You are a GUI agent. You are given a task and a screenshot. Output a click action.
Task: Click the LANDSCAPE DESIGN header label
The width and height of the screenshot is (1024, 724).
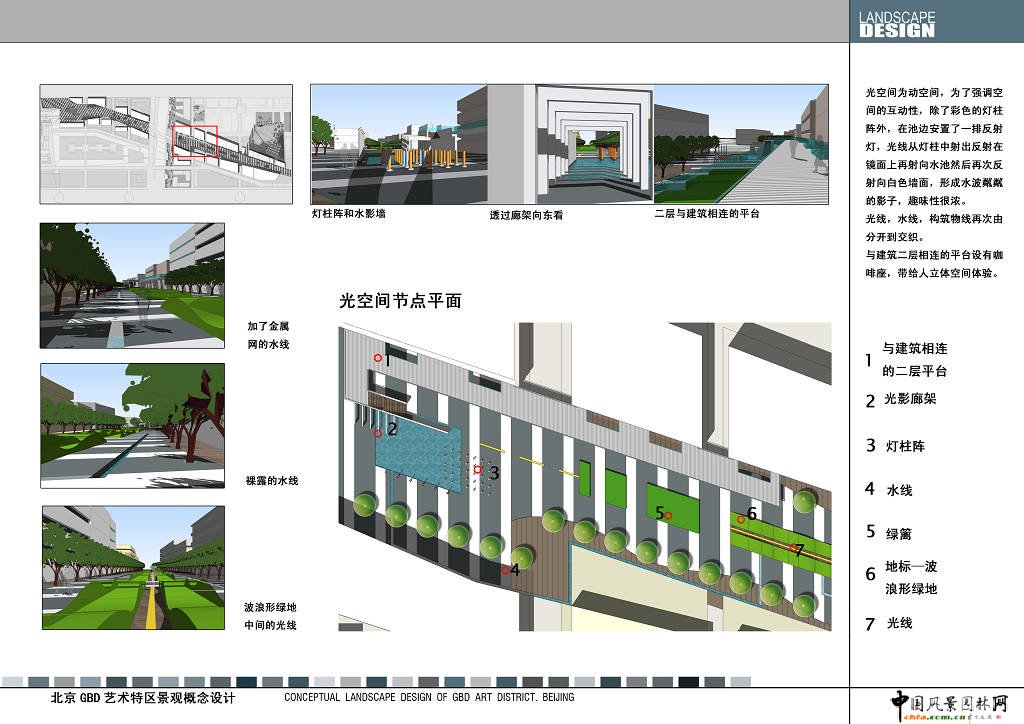pyautogui.click(x=897, y=24)
